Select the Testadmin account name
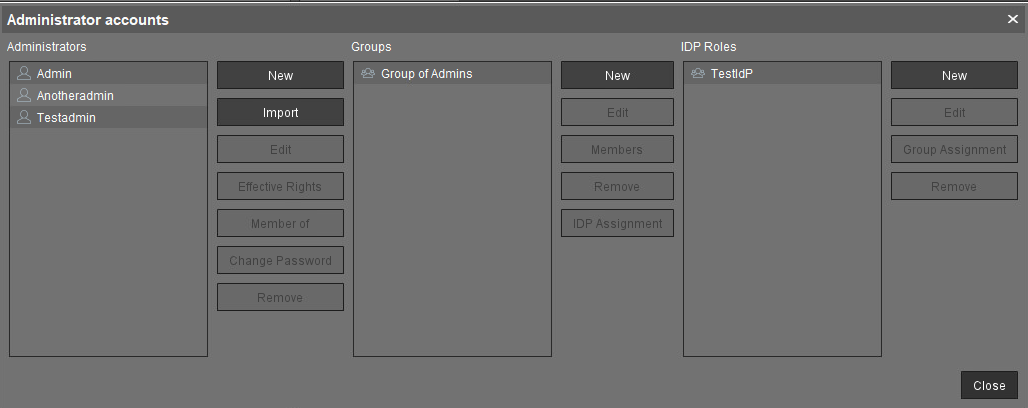The height and width of the screenshot is (408, 1028). [67, 118]
